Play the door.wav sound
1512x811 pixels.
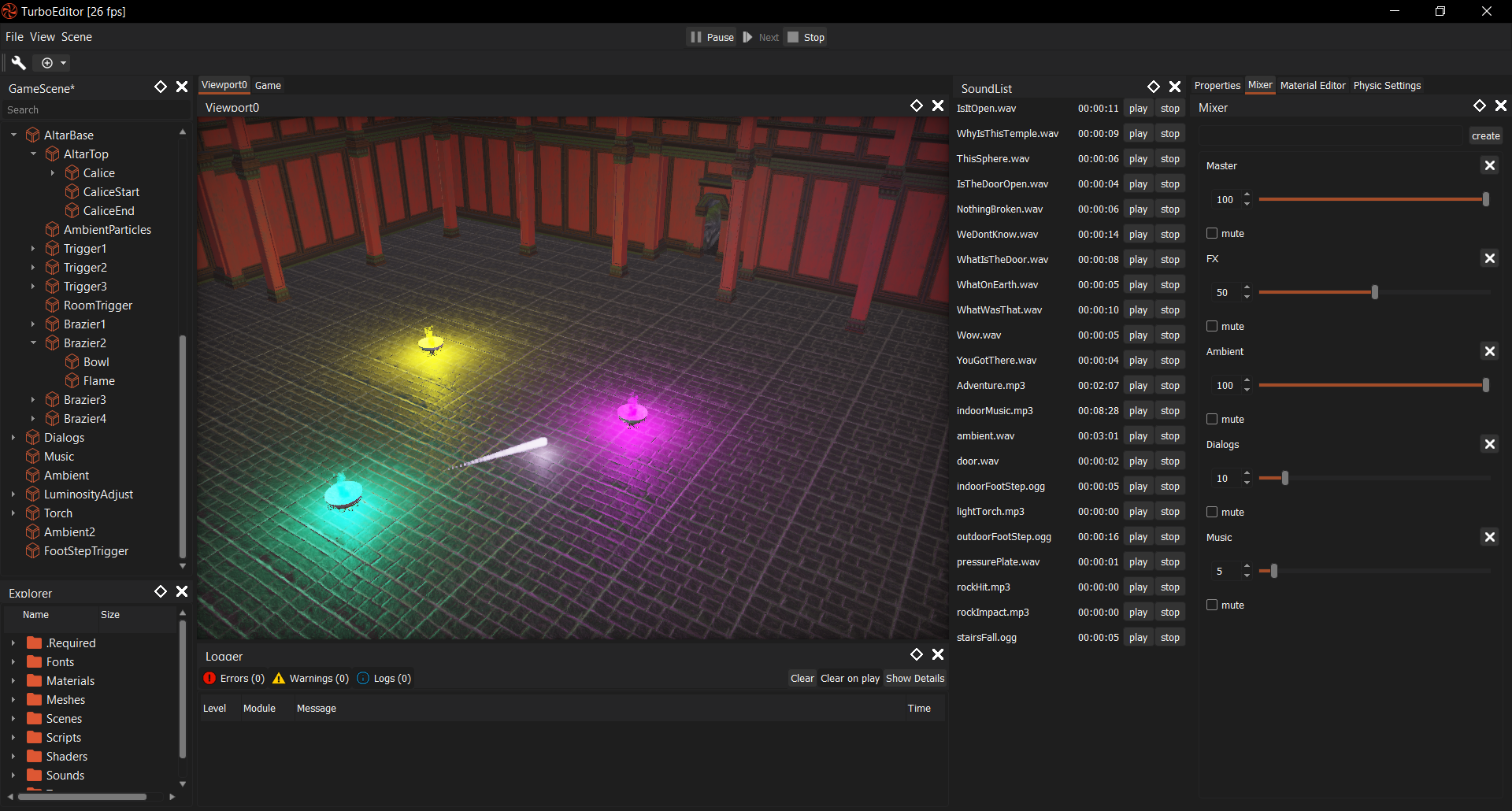[1138, 461]
